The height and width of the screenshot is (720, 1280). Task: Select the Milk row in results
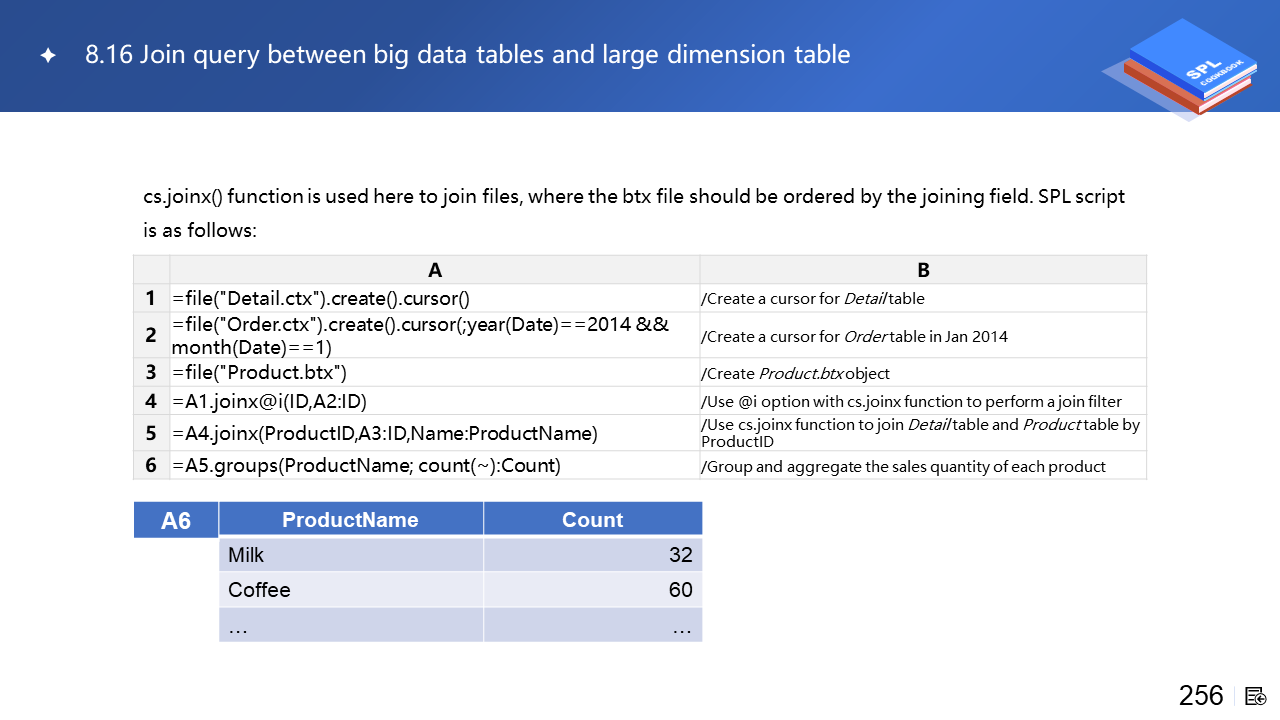point(350,555)
